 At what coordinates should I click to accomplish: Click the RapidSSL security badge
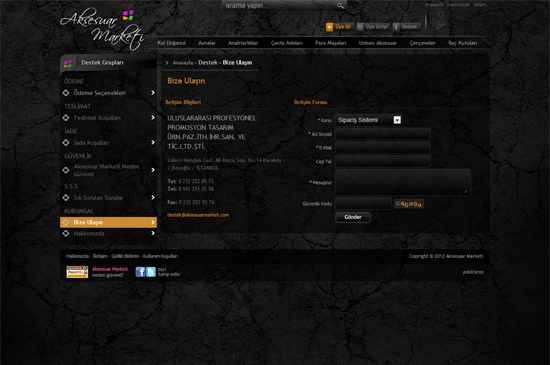pyautogui.click(x=77, y=272)
